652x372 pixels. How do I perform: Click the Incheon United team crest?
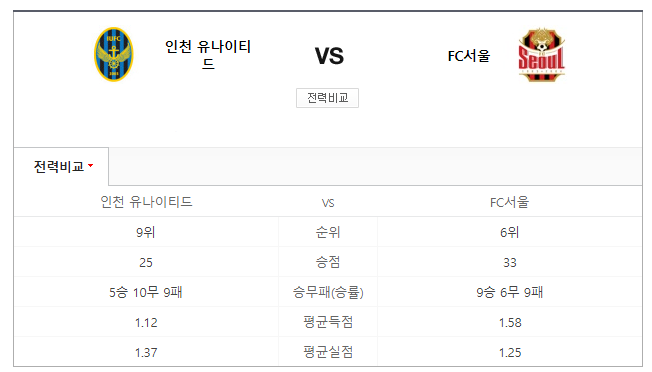[114, 54]
